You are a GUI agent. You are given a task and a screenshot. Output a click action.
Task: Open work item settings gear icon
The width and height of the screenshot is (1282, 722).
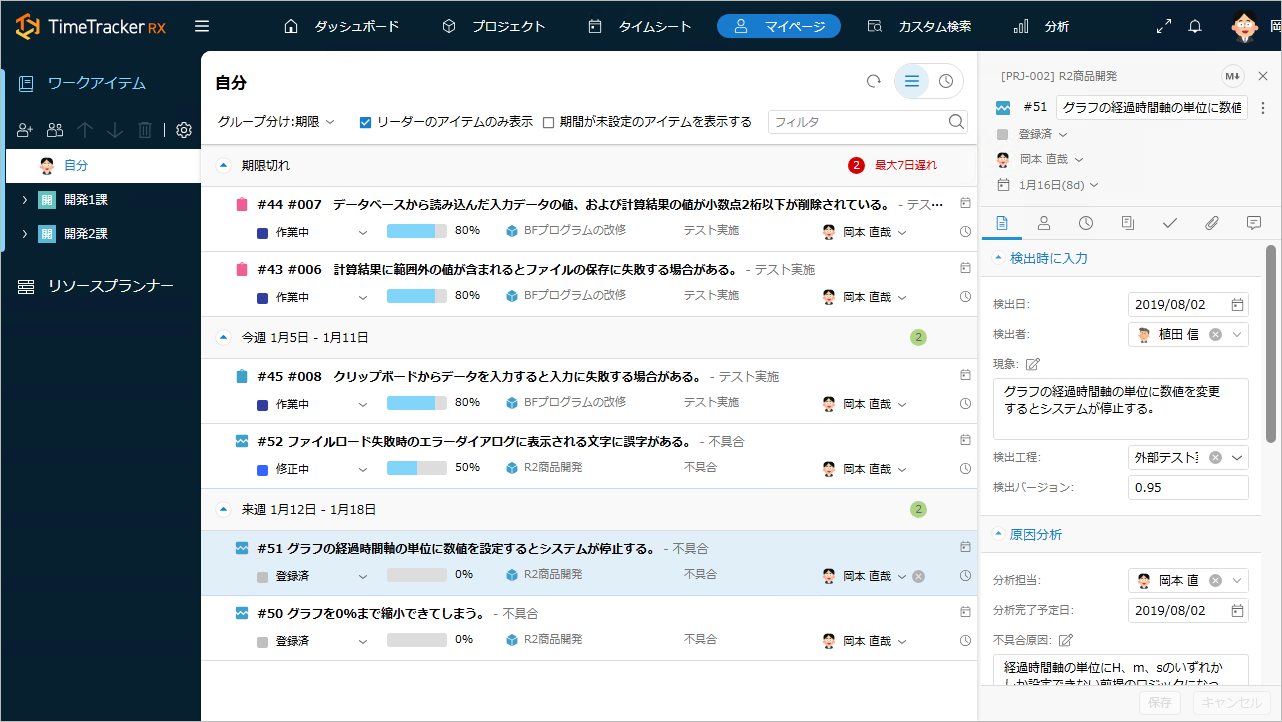[184, 130]
